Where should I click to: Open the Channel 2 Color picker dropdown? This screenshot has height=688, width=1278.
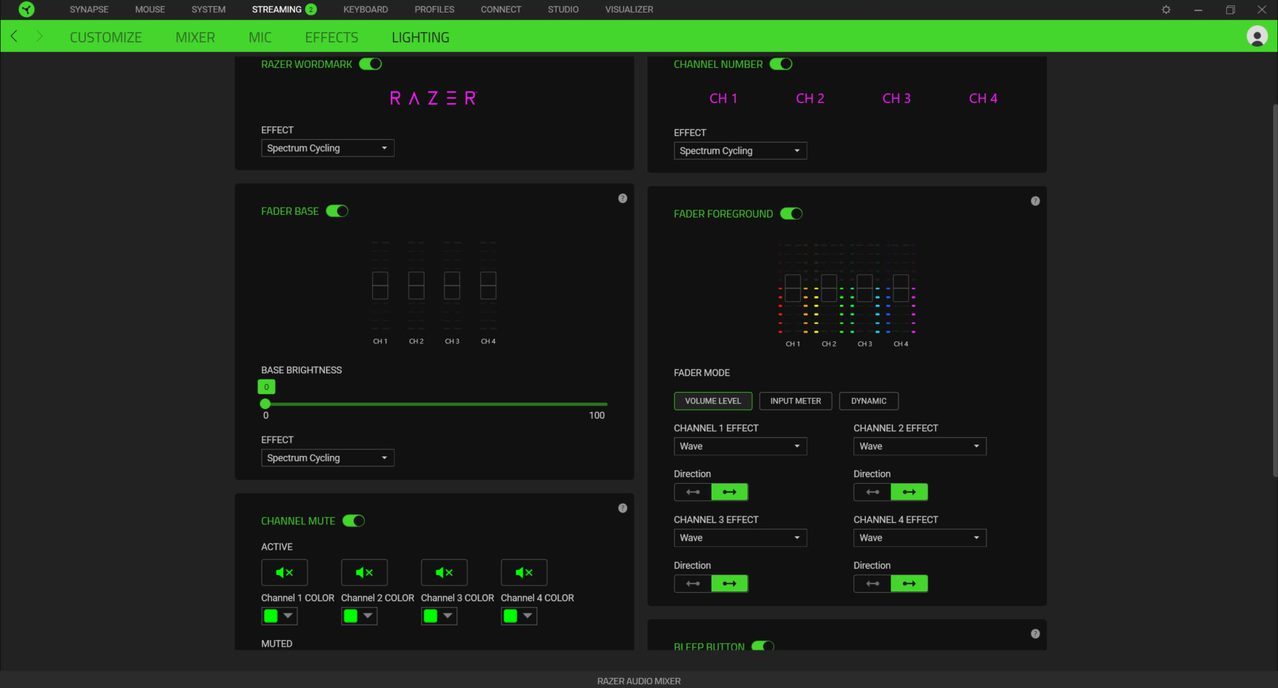[x=359, y=616]
